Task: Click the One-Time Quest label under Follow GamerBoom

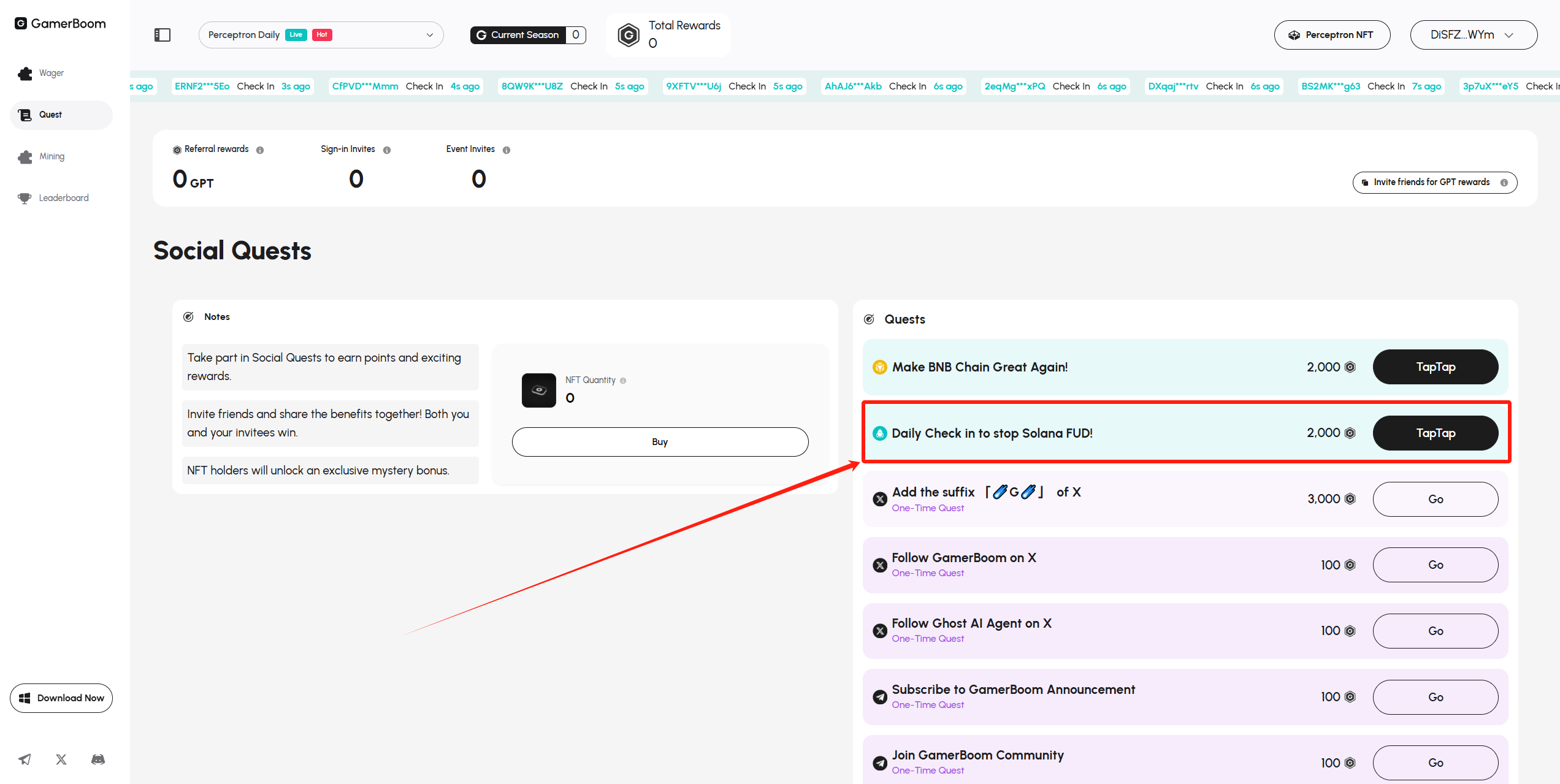Action: tap(928, 574)
